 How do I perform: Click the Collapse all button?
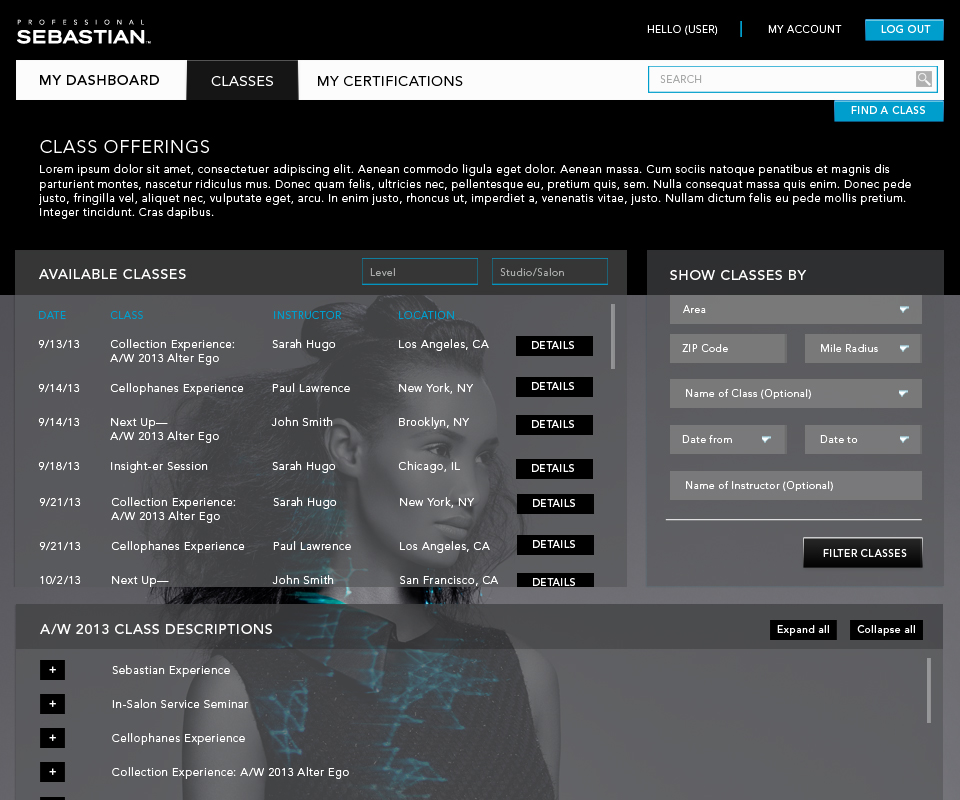pyautogui.click(x=886, y=630)
